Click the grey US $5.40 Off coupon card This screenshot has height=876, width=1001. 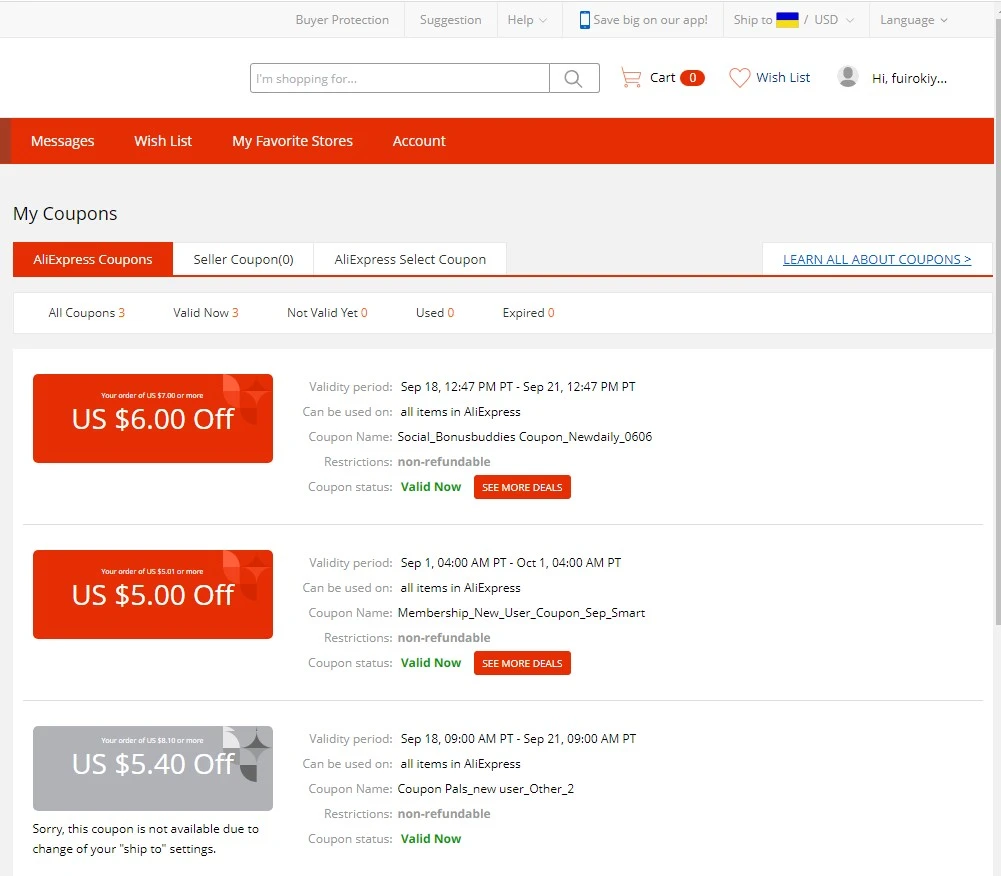[153, 768]
